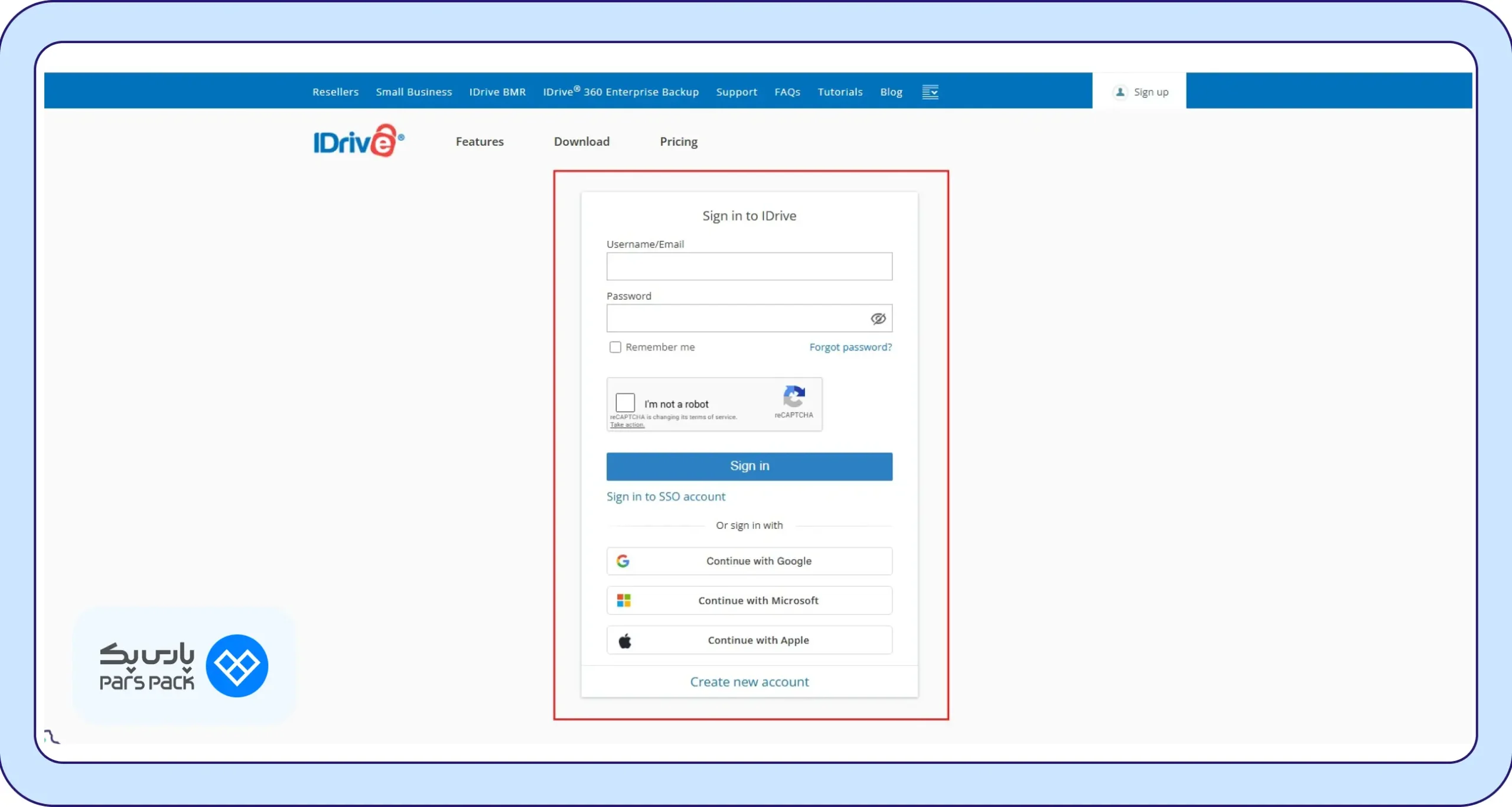Open Sign in to SSO account

(x=666, y=497)
